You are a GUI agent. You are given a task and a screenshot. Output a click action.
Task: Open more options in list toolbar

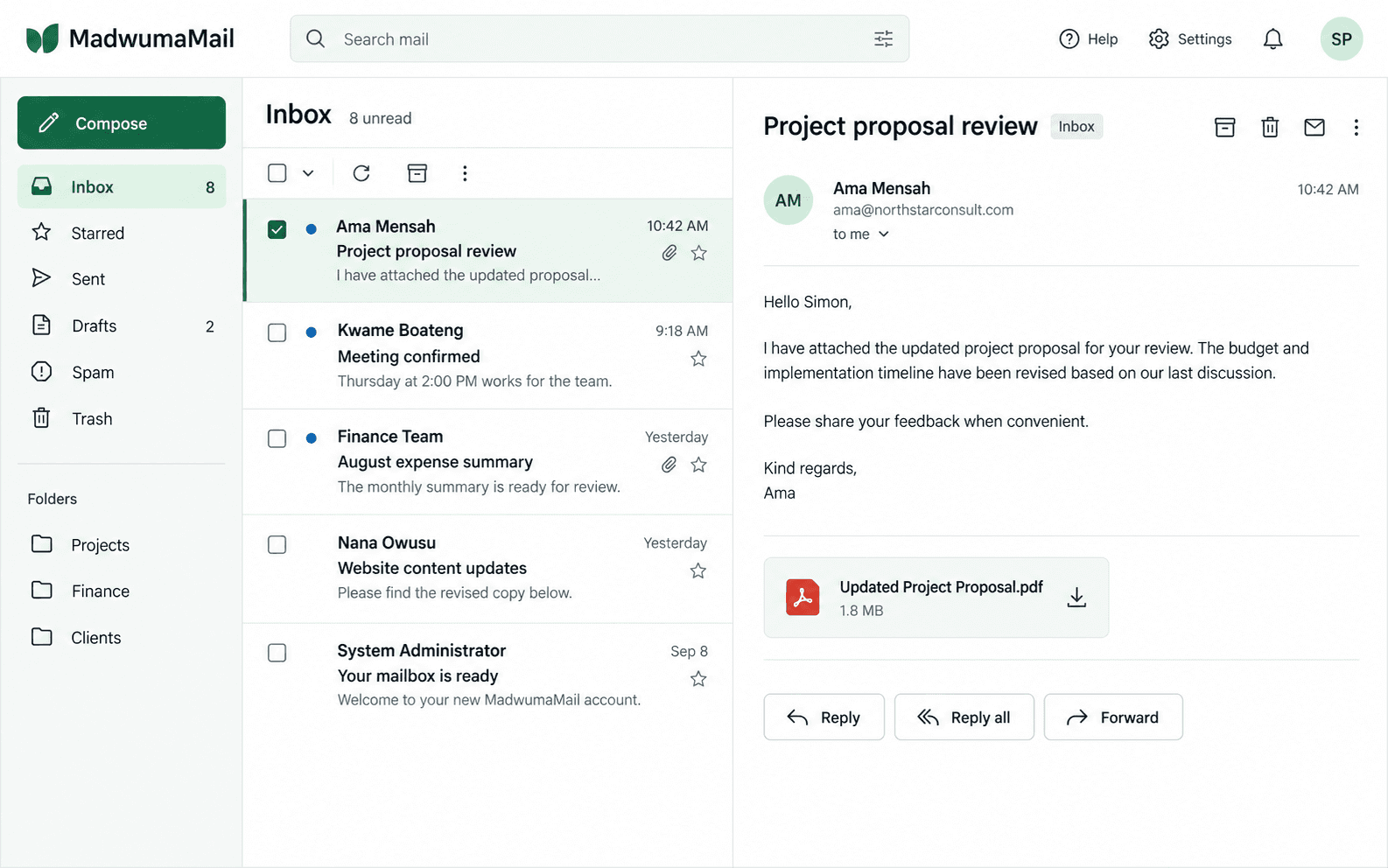click(465, 173)
